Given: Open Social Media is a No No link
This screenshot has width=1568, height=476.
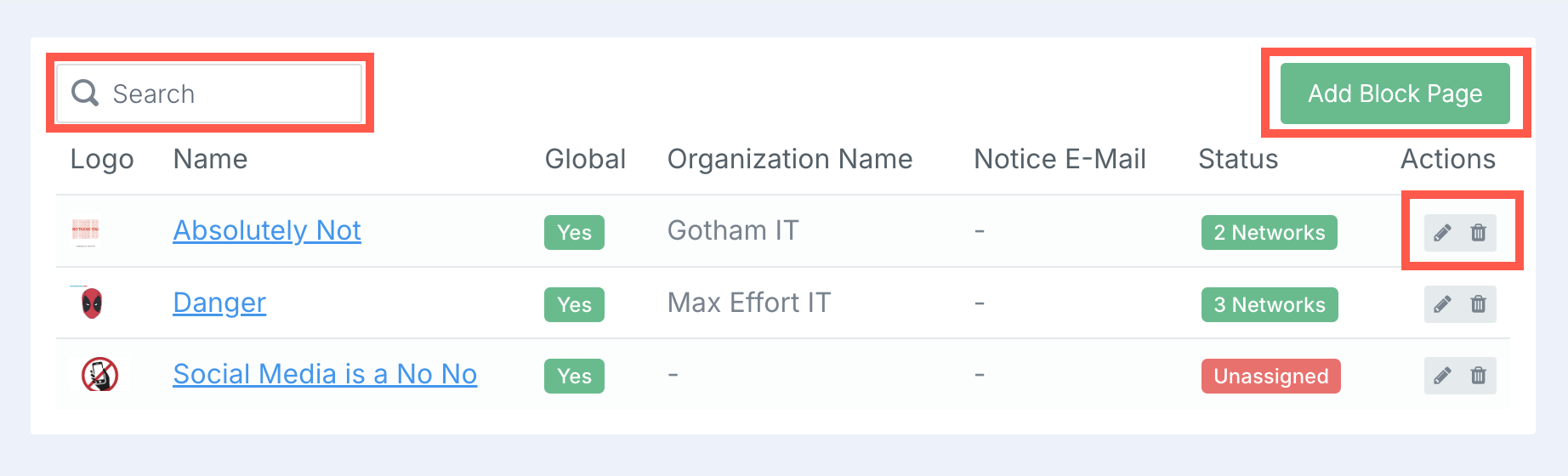Looking at the screenshot, I should click(x=325, y=374).
